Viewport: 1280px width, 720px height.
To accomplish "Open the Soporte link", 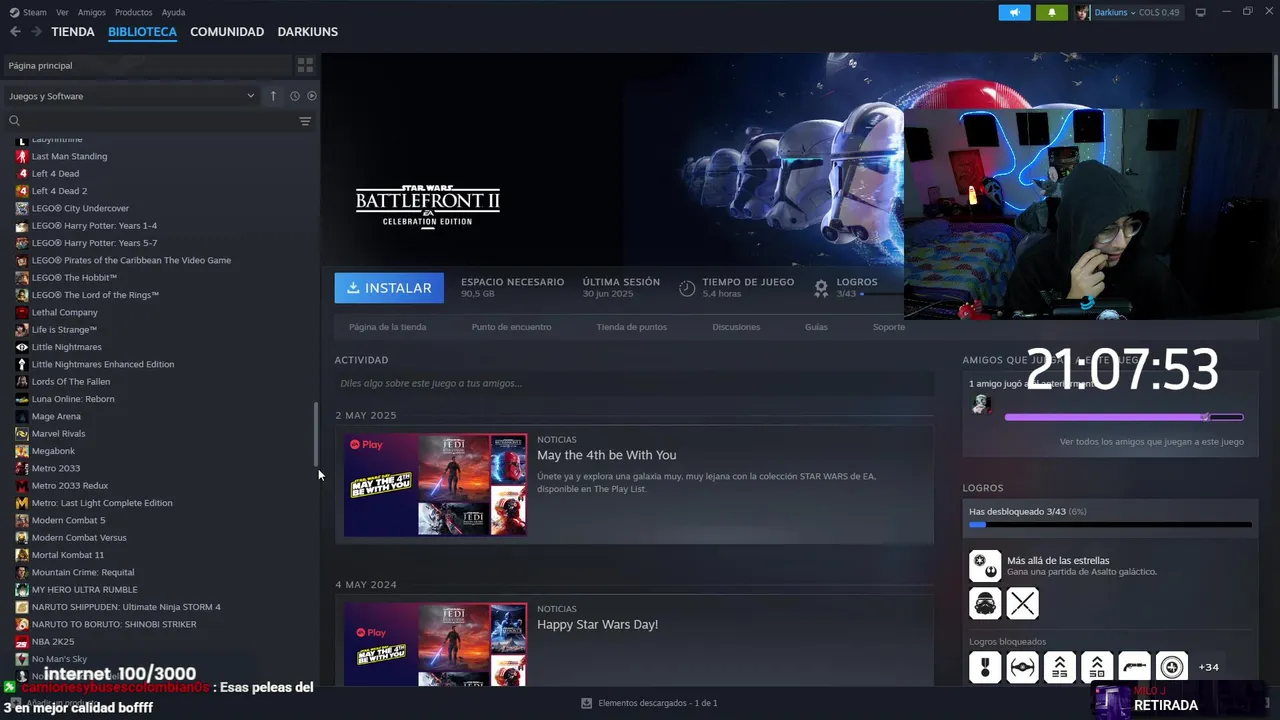I will (x=888, y=327).
